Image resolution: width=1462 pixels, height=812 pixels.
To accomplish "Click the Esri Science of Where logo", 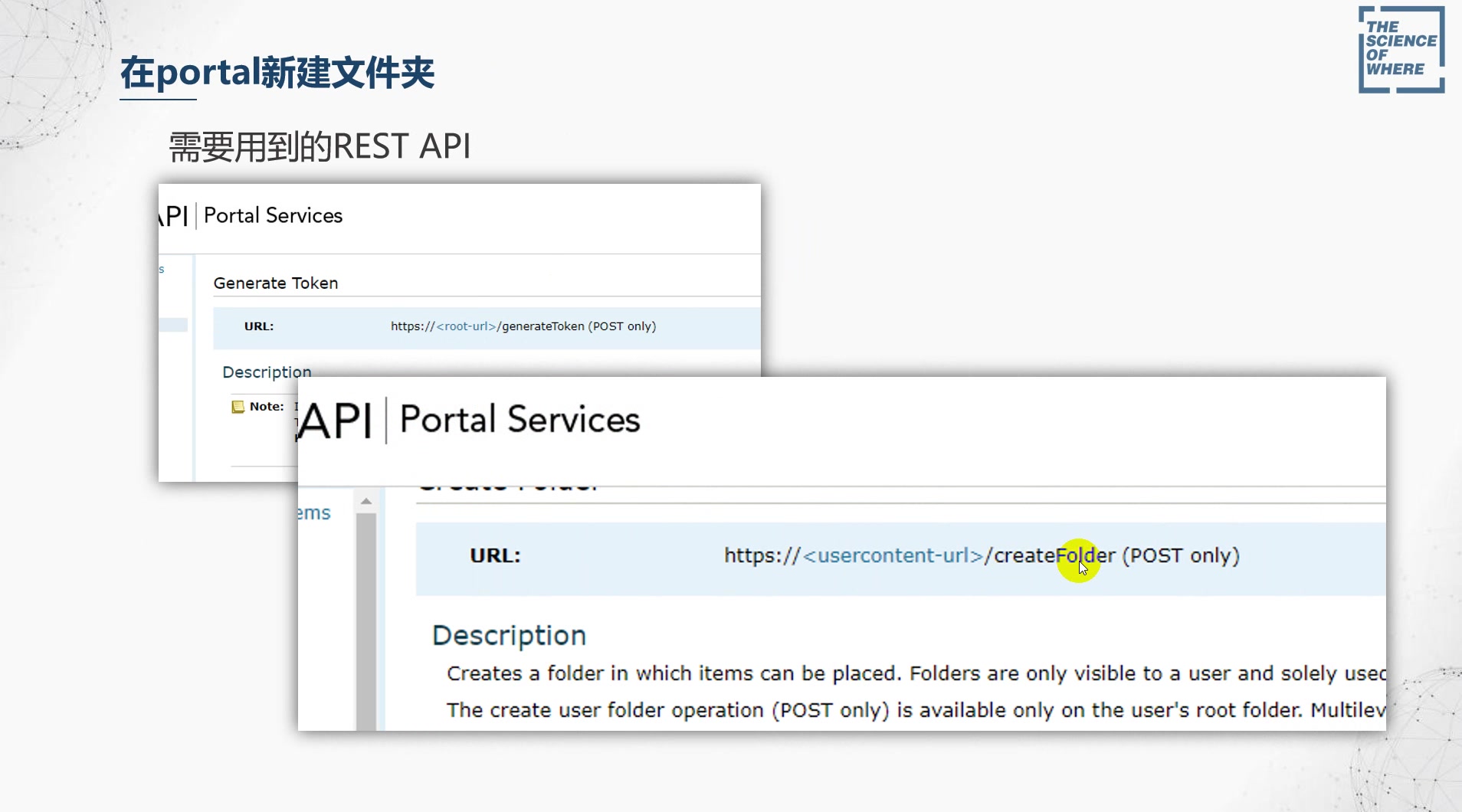I will point(1401,50).
